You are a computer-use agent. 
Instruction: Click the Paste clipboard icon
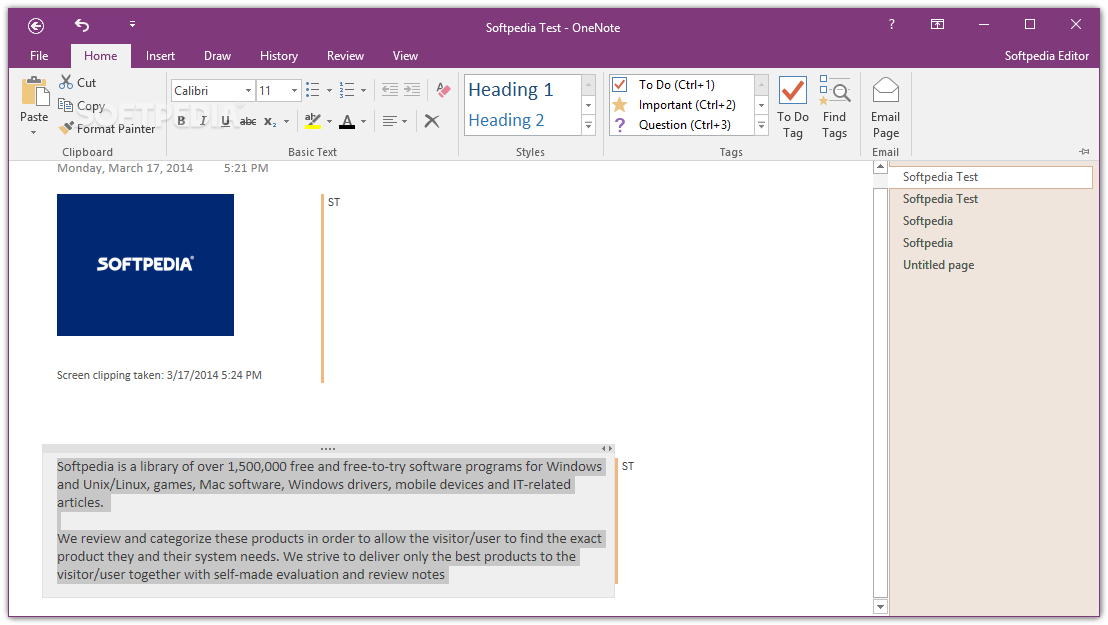35,92
